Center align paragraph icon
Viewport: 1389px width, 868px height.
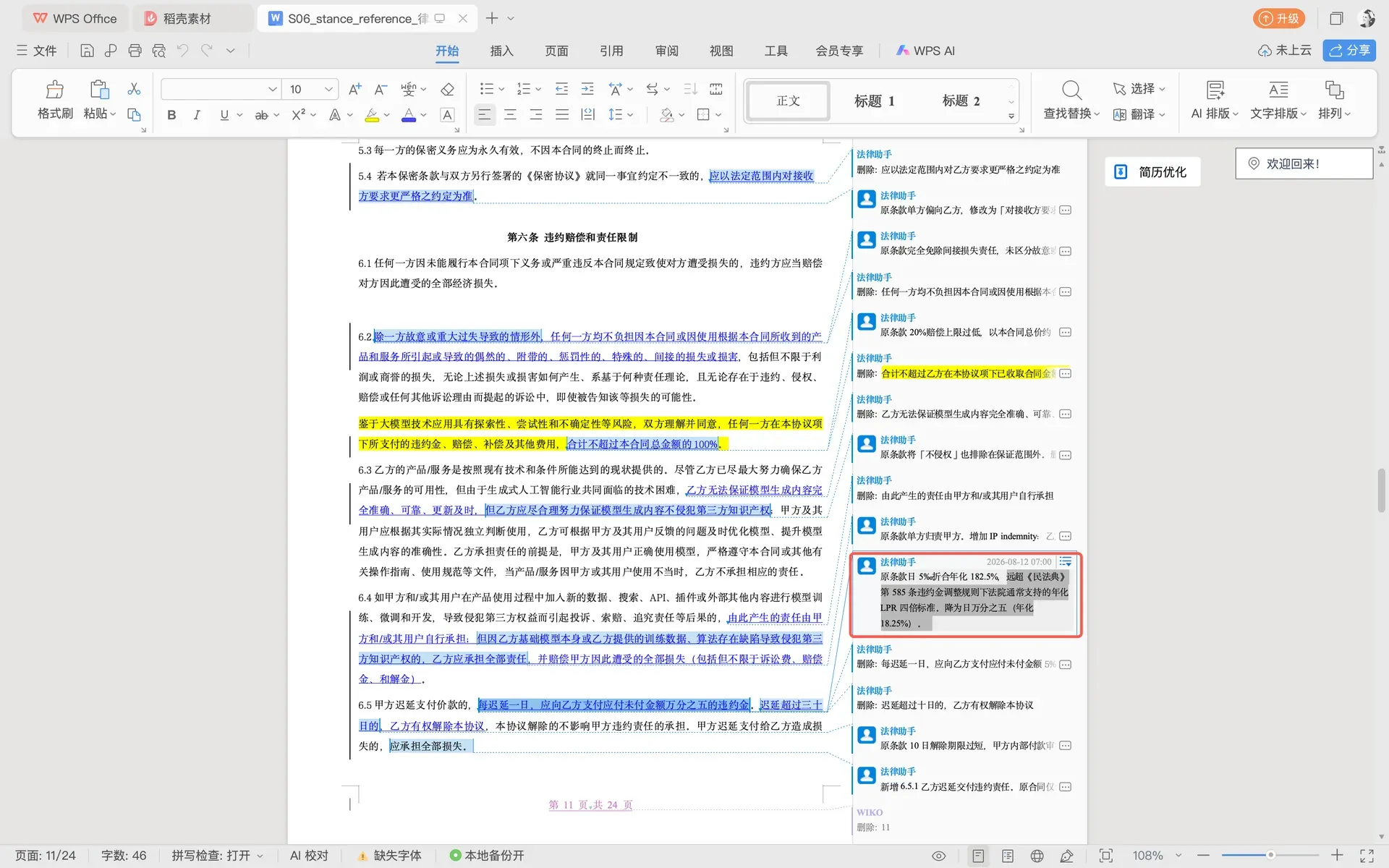[x=510, y=114]
